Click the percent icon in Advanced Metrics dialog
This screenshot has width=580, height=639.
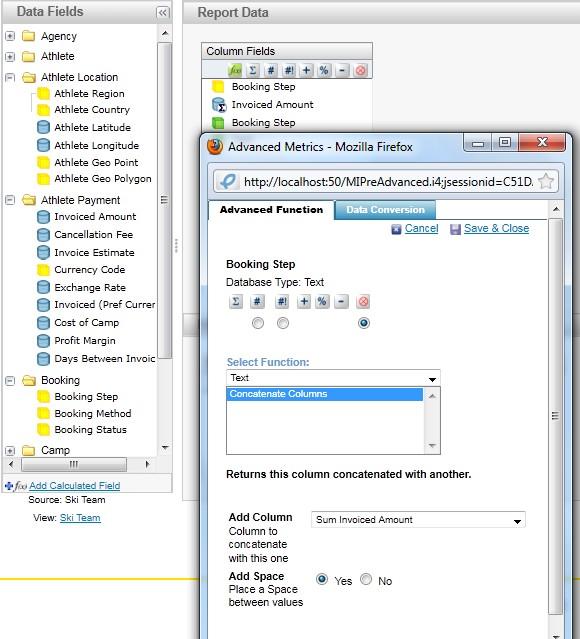(x=322, y=302)
